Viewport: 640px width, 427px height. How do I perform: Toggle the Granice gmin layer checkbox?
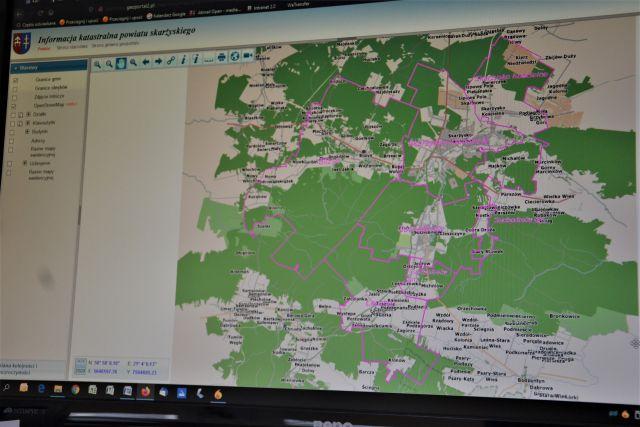pyautogui.click(x=15, y=81)
